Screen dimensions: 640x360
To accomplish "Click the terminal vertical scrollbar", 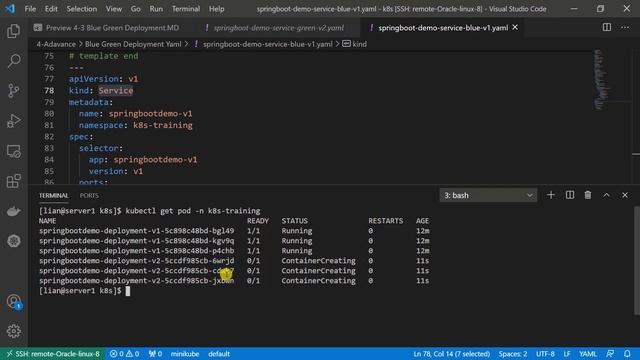I will coord(637,261).
